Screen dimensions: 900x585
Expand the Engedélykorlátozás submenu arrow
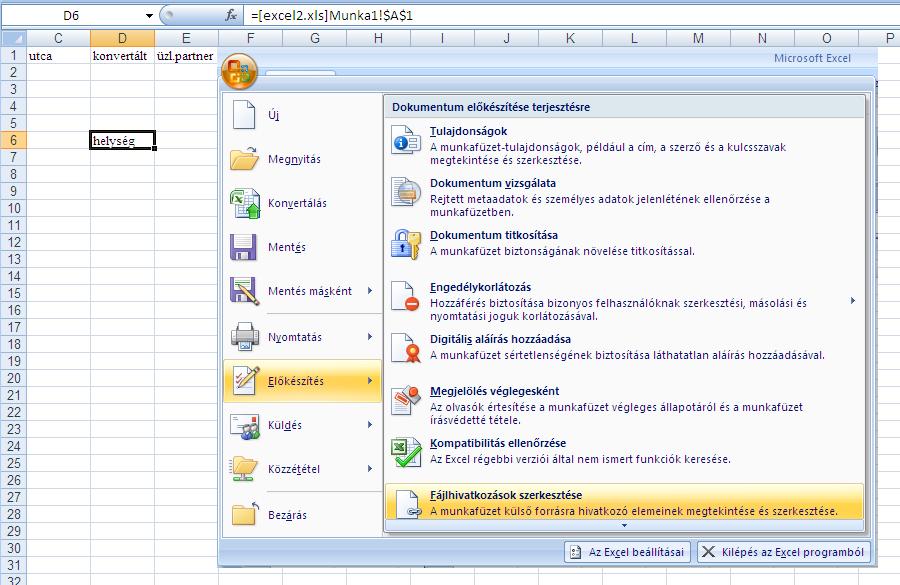coord(854,300)
